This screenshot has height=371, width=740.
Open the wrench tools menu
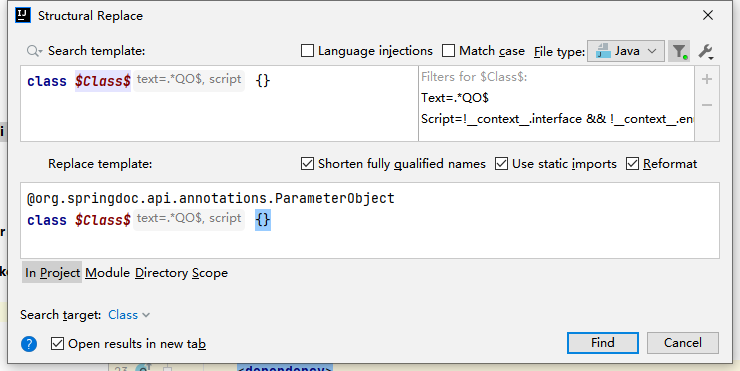pyautogui.click(x=706, y=51)
